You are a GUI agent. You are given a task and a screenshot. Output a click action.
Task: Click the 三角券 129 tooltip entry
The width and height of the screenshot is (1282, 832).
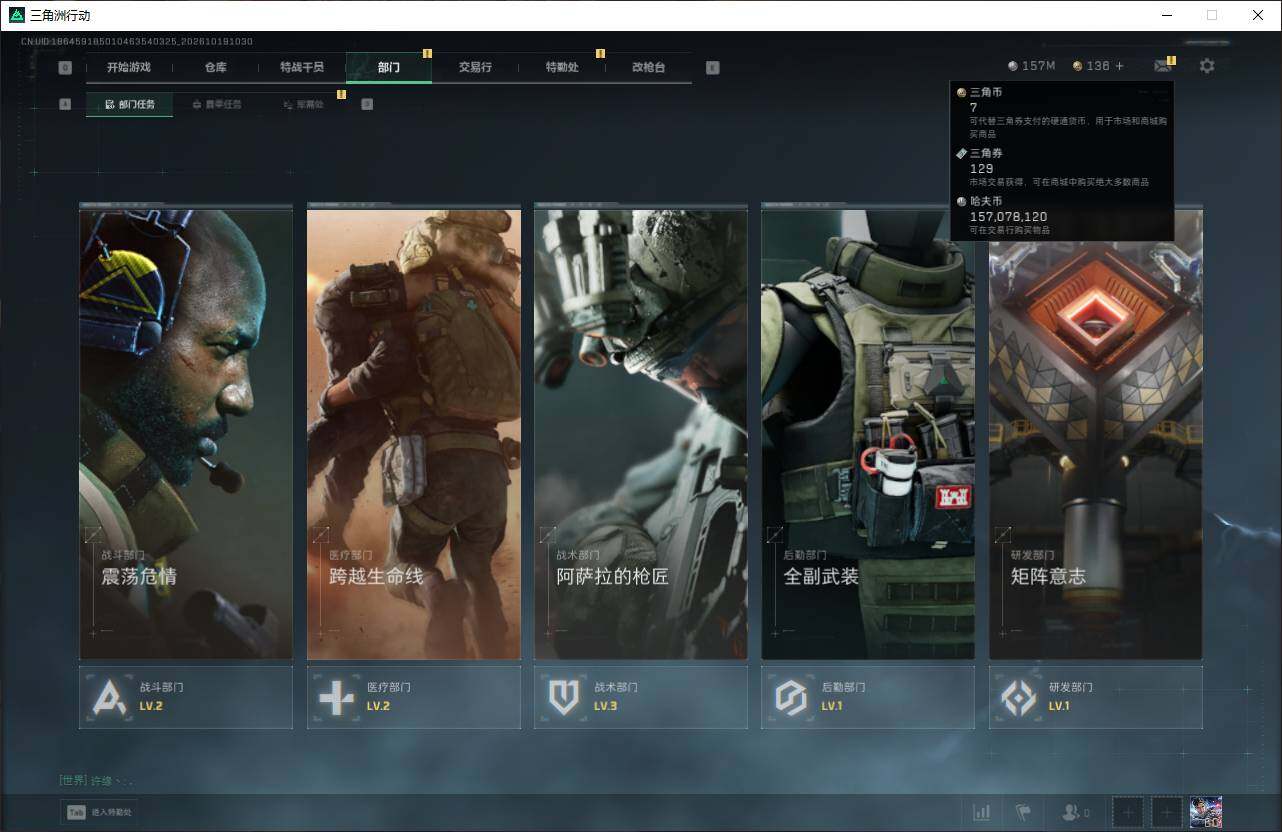(1061, 167)
